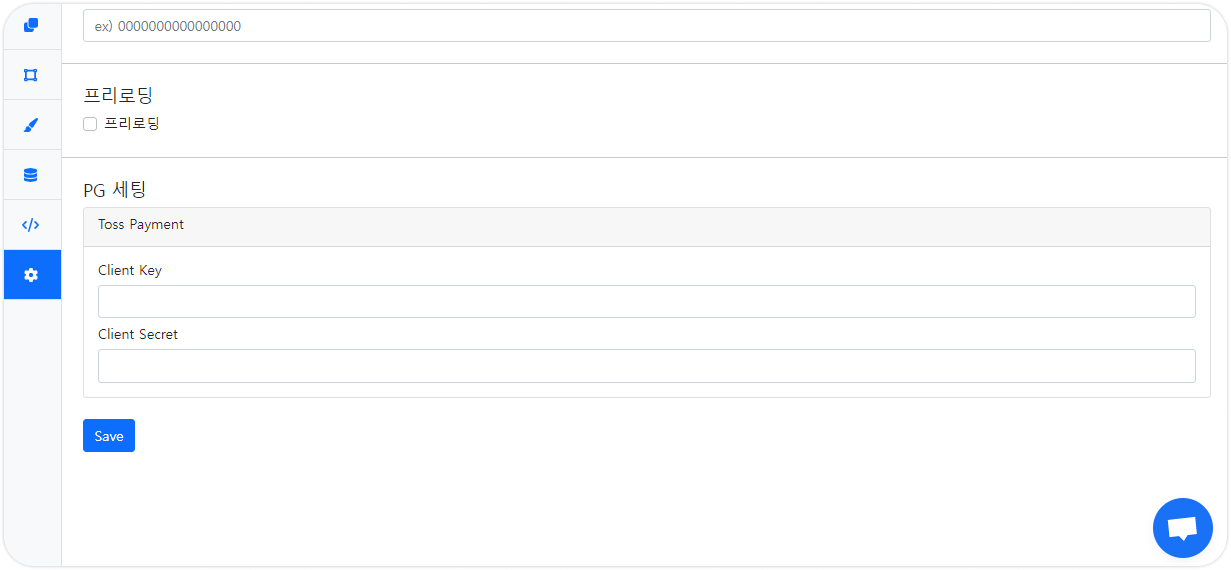Click the Client Key label
Image resolution: width=1231 pixels, height=570 pixels.
[130, 270]
